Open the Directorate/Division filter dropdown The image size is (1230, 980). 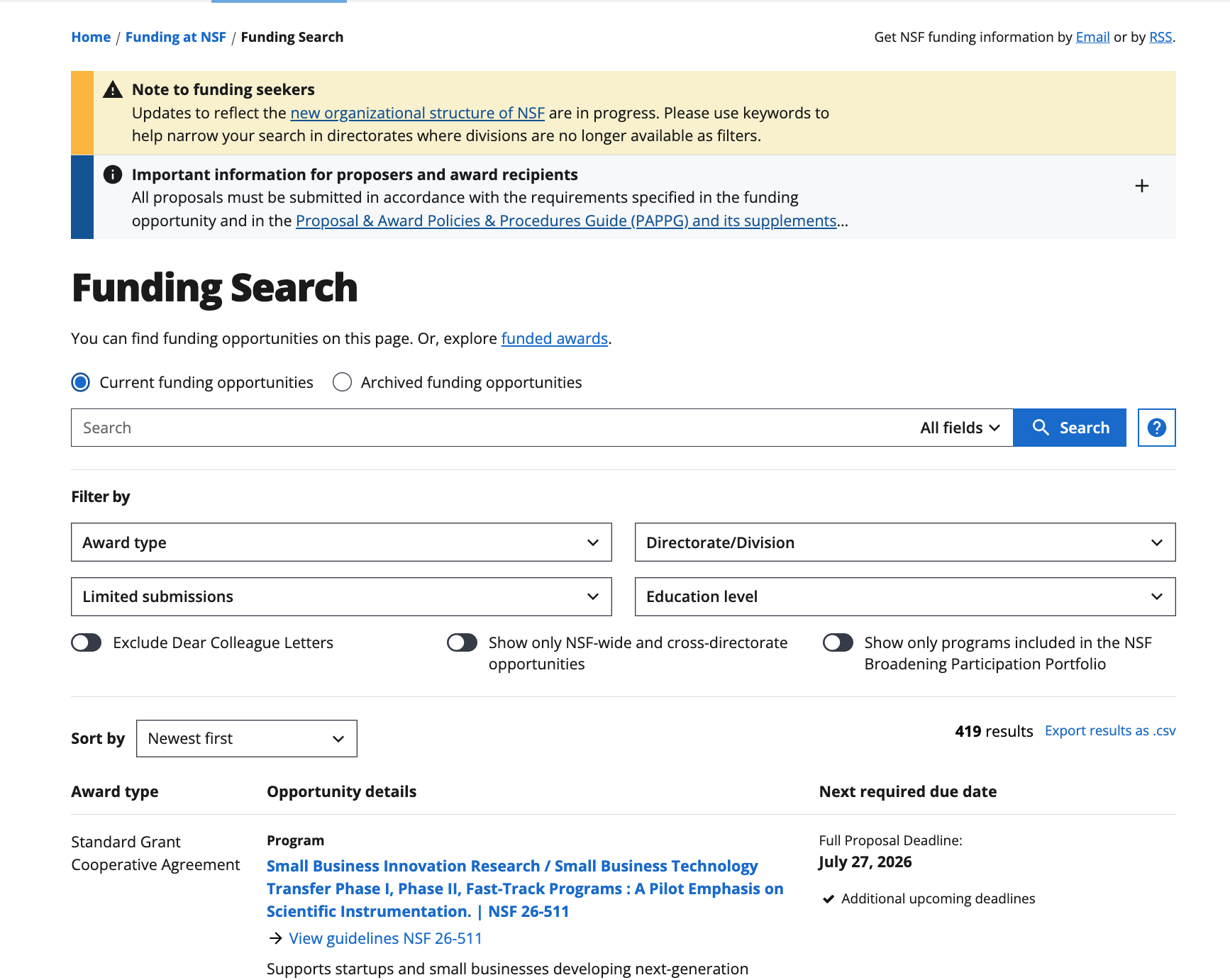905,542
